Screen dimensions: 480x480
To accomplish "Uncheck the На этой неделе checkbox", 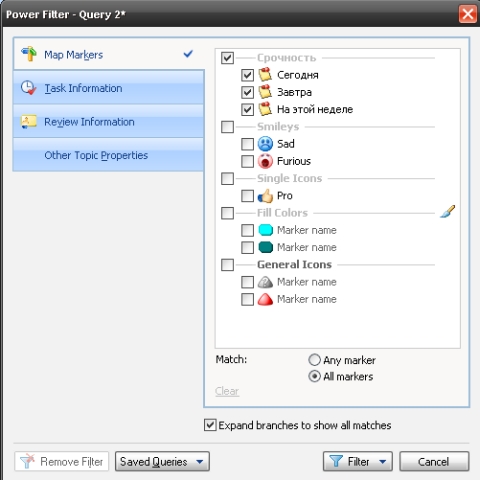I will coord(247,109).
